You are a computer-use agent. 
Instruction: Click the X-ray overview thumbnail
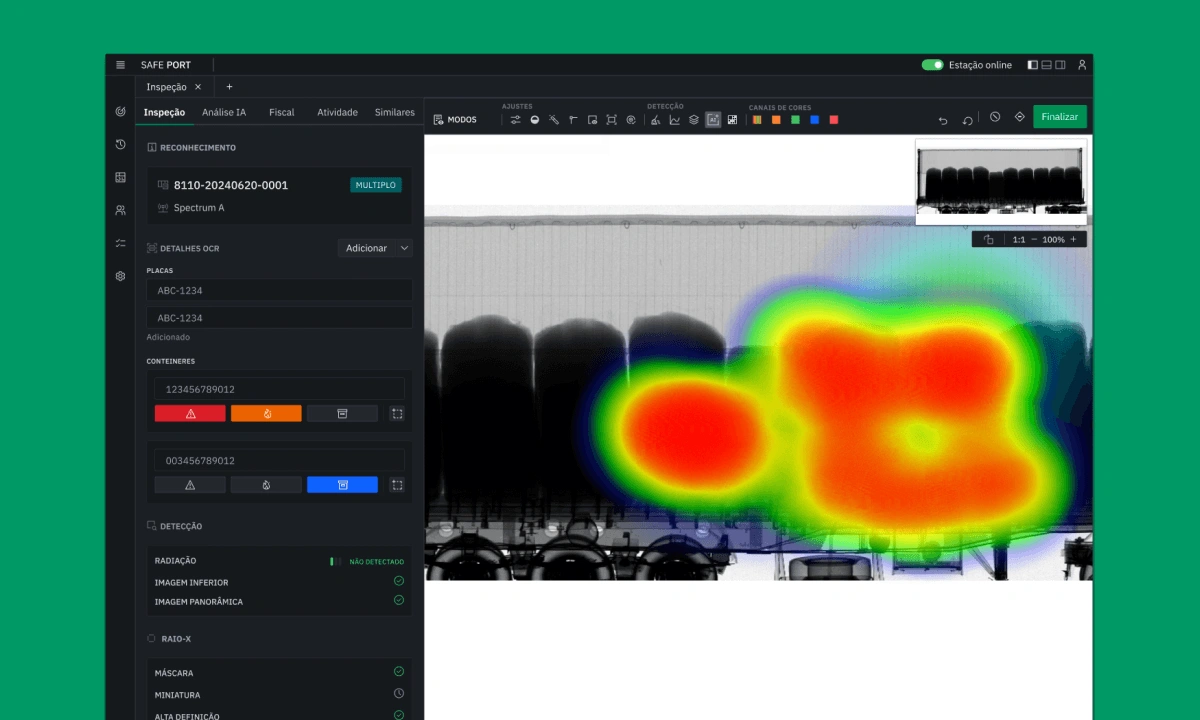pyautogui.click(x=1002, y=182)
